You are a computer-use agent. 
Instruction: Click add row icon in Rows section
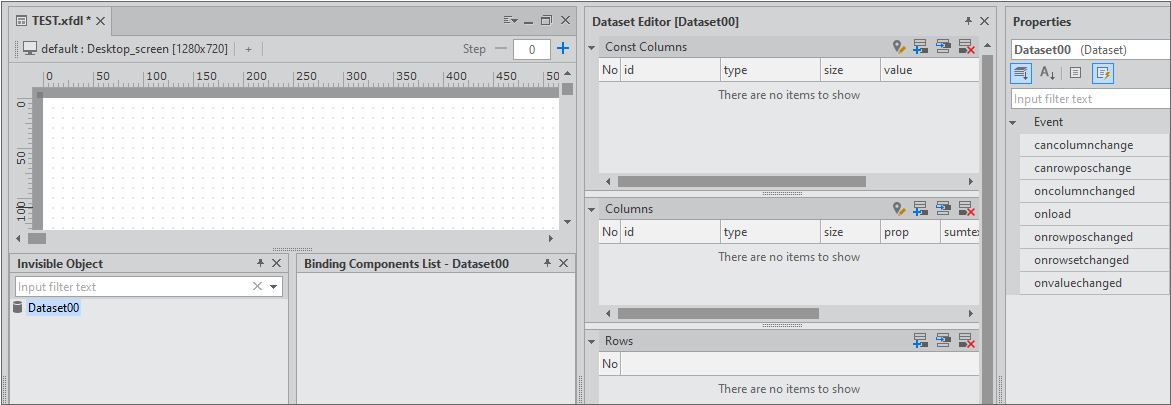coord(920,341)
